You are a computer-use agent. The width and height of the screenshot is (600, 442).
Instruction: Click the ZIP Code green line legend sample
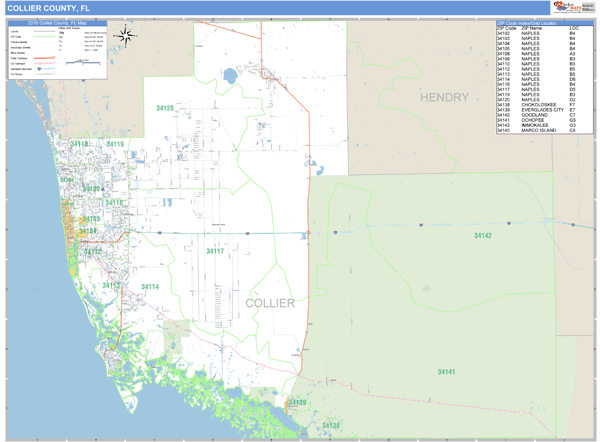[x=47, y=36]
